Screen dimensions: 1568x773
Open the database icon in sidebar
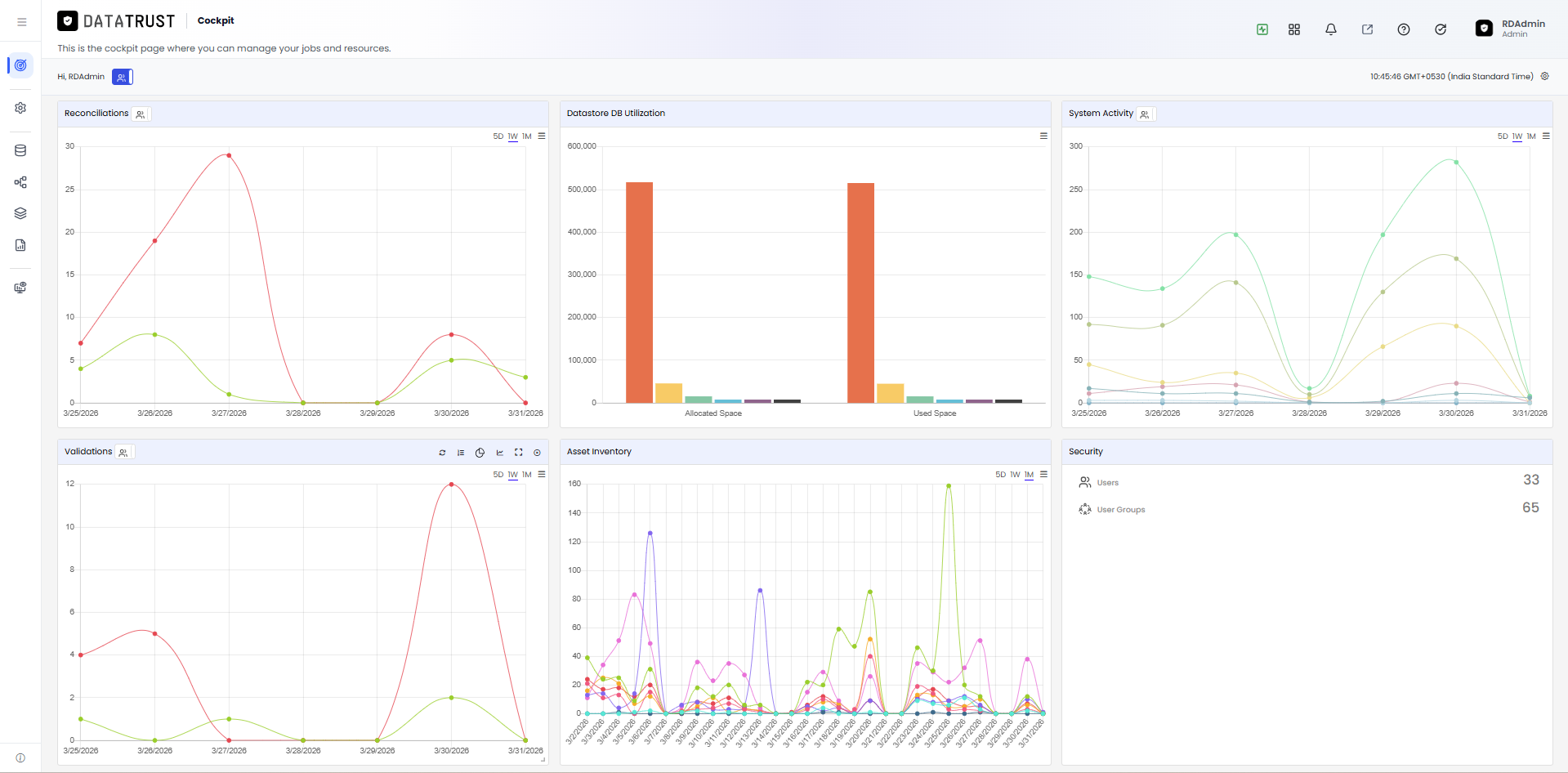click(20, 150)
